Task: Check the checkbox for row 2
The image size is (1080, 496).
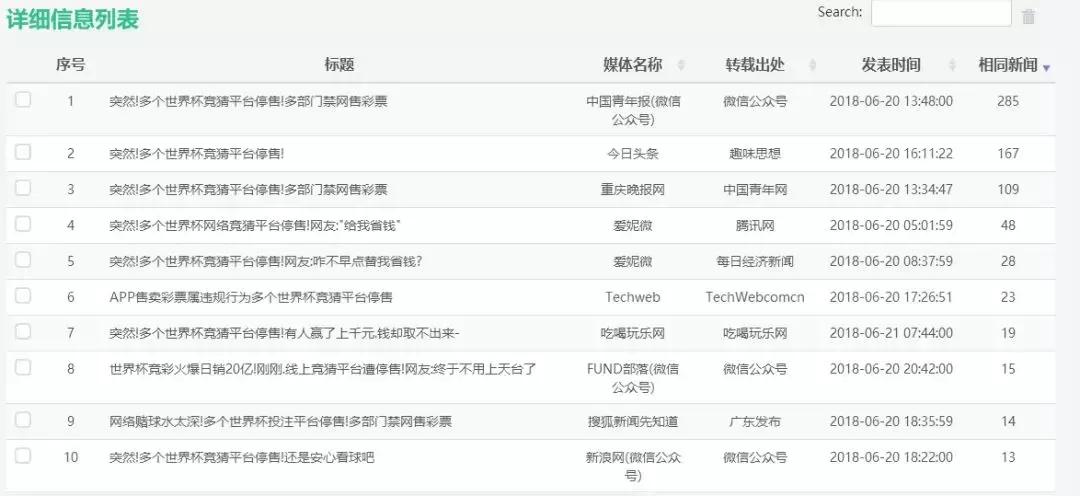Action: 23,152
